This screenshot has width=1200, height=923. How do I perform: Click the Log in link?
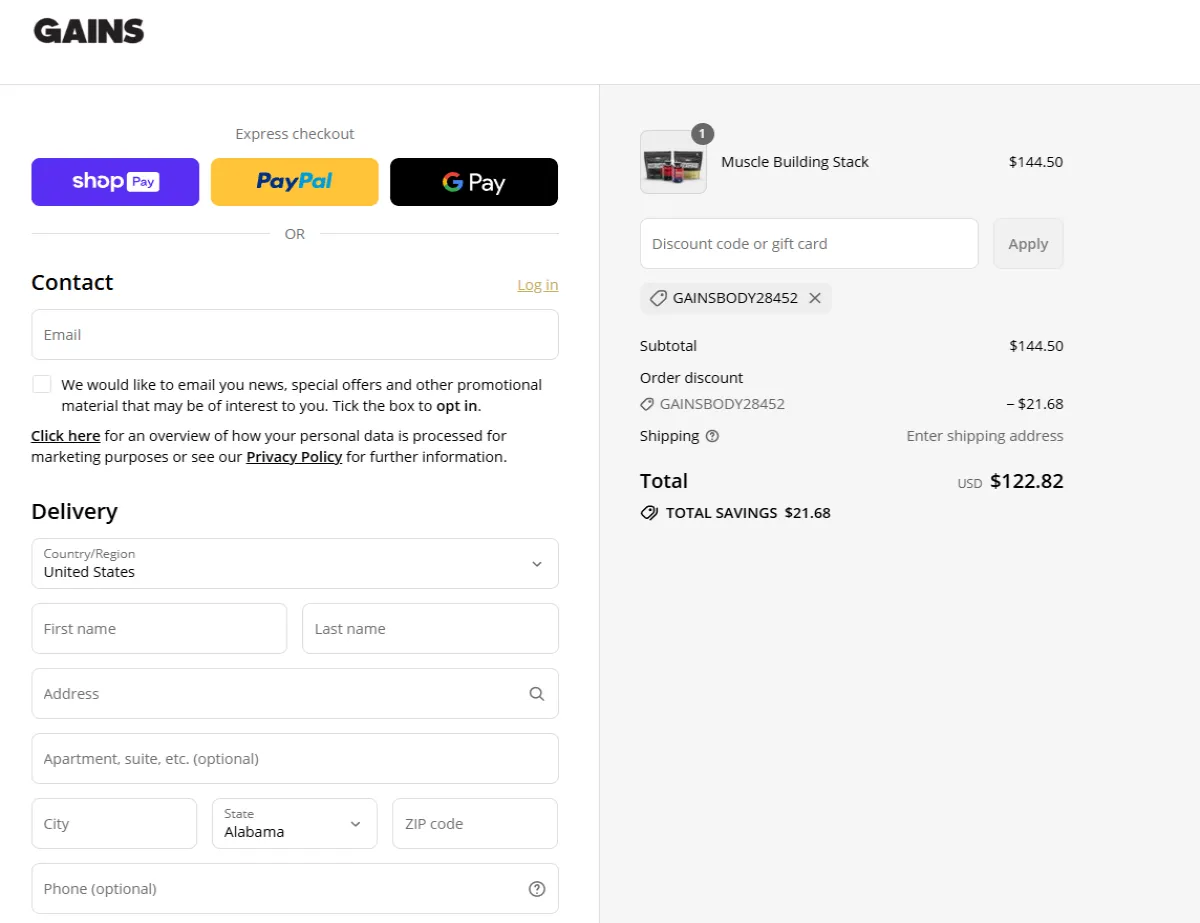[537, 285]
